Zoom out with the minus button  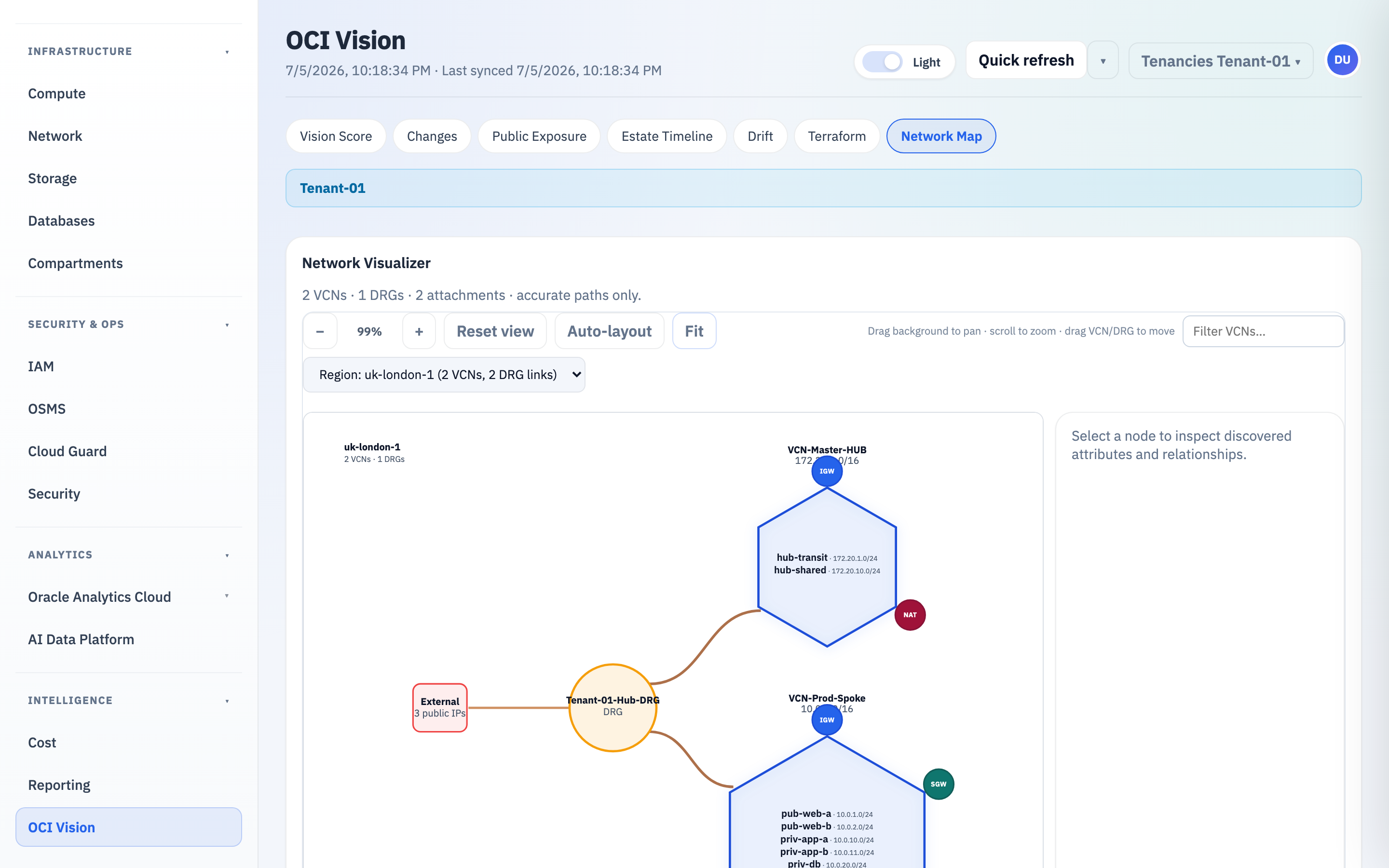(x=320, y=331)
